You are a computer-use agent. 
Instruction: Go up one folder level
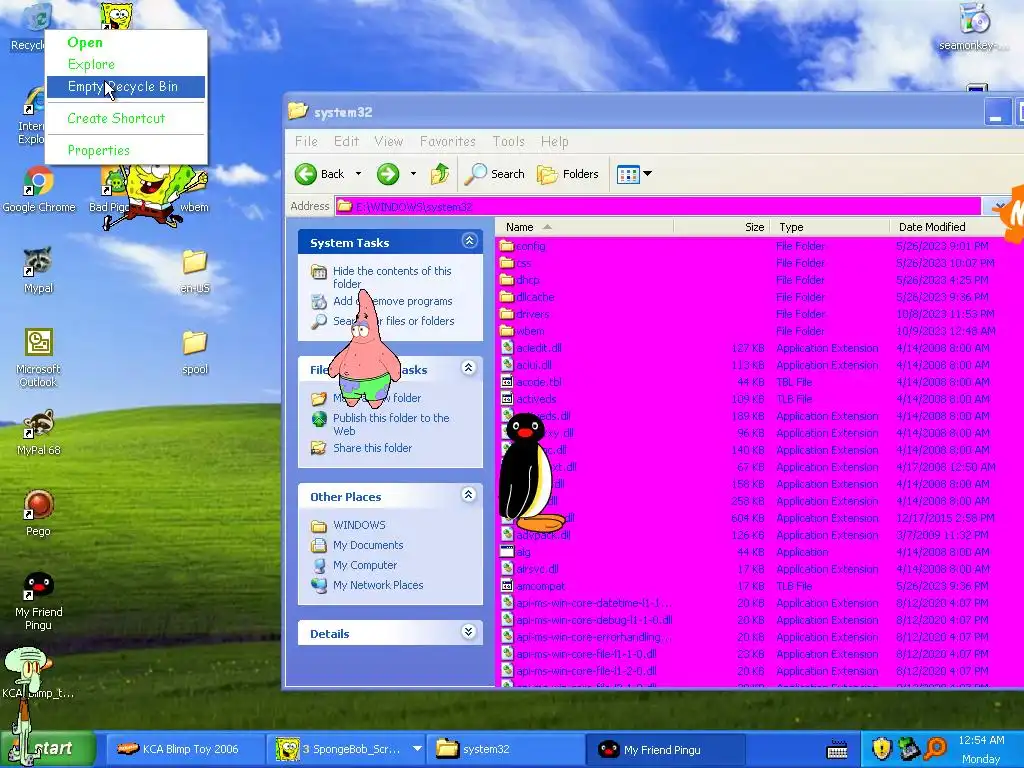440,174
